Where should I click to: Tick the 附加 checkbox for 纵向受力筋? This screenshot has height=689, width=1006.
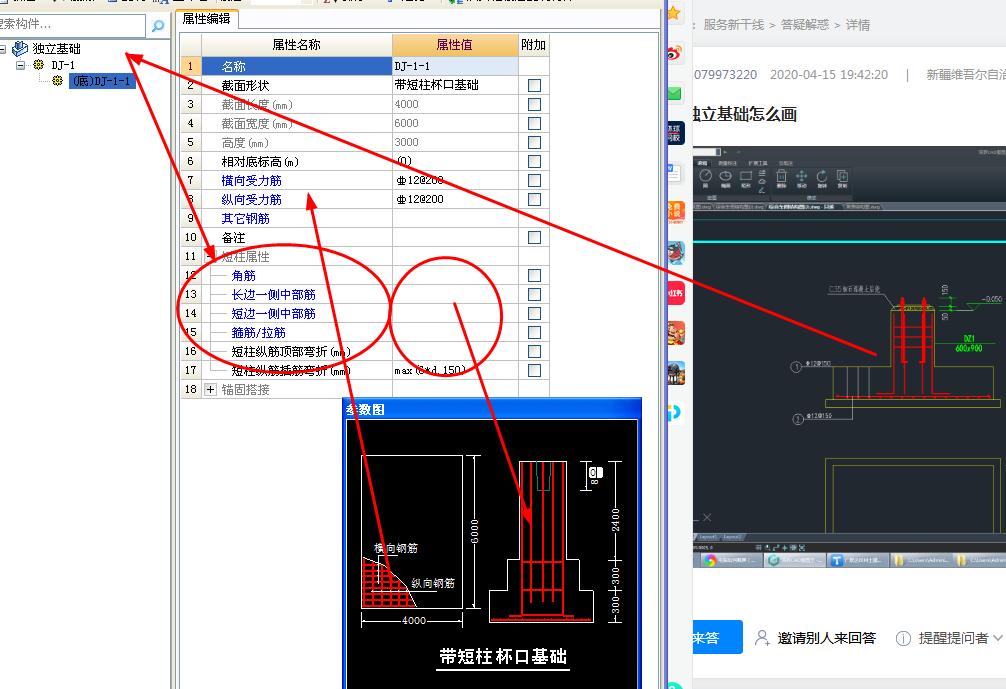(x=534, y=200)
